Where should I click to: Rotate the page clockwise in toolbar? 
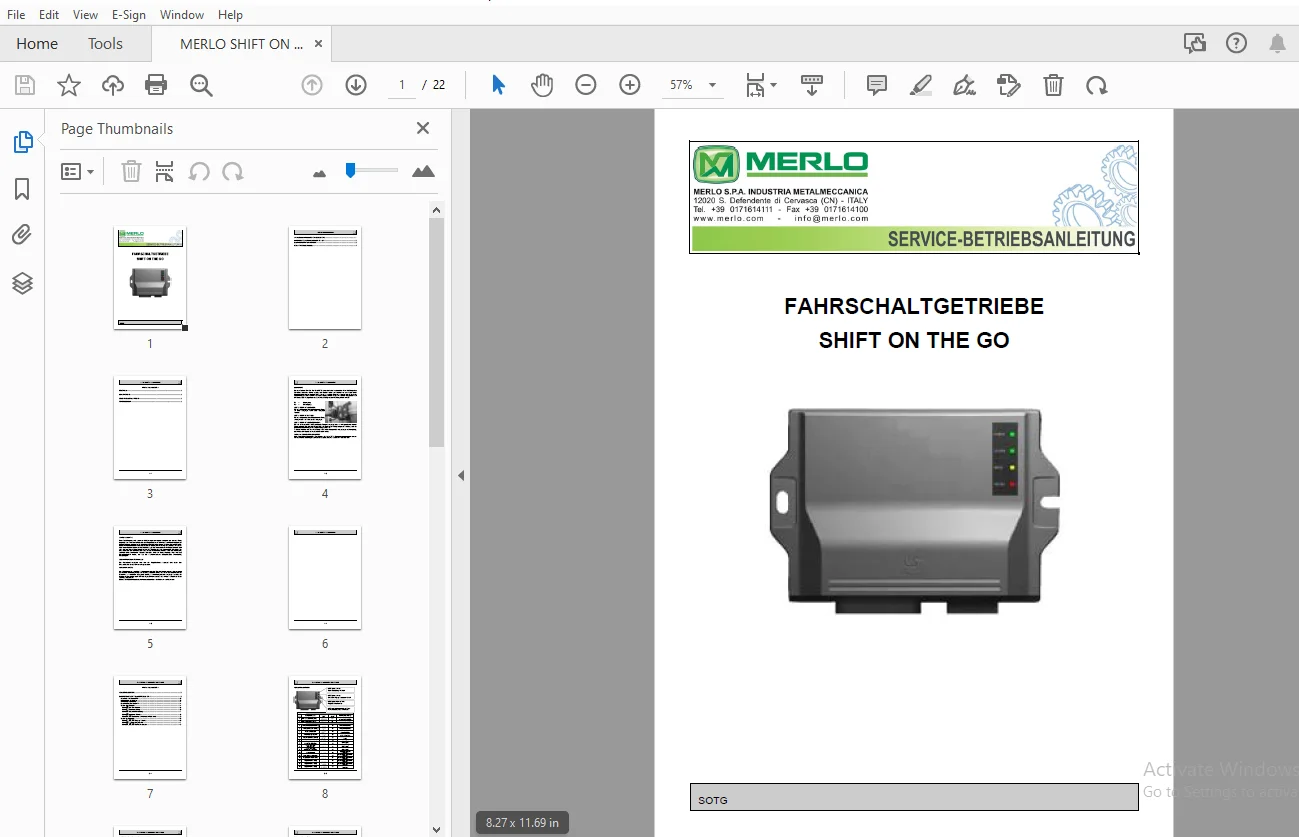[1097, 85]
